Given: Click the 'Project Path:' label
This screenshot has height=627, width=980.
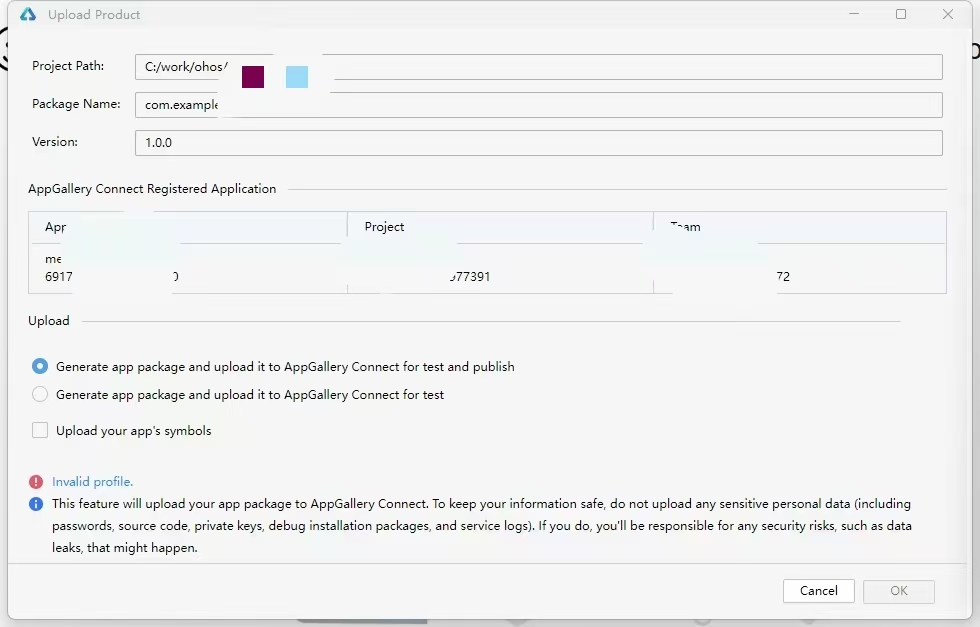Looking at the screenshot, I should coord(68,66).
